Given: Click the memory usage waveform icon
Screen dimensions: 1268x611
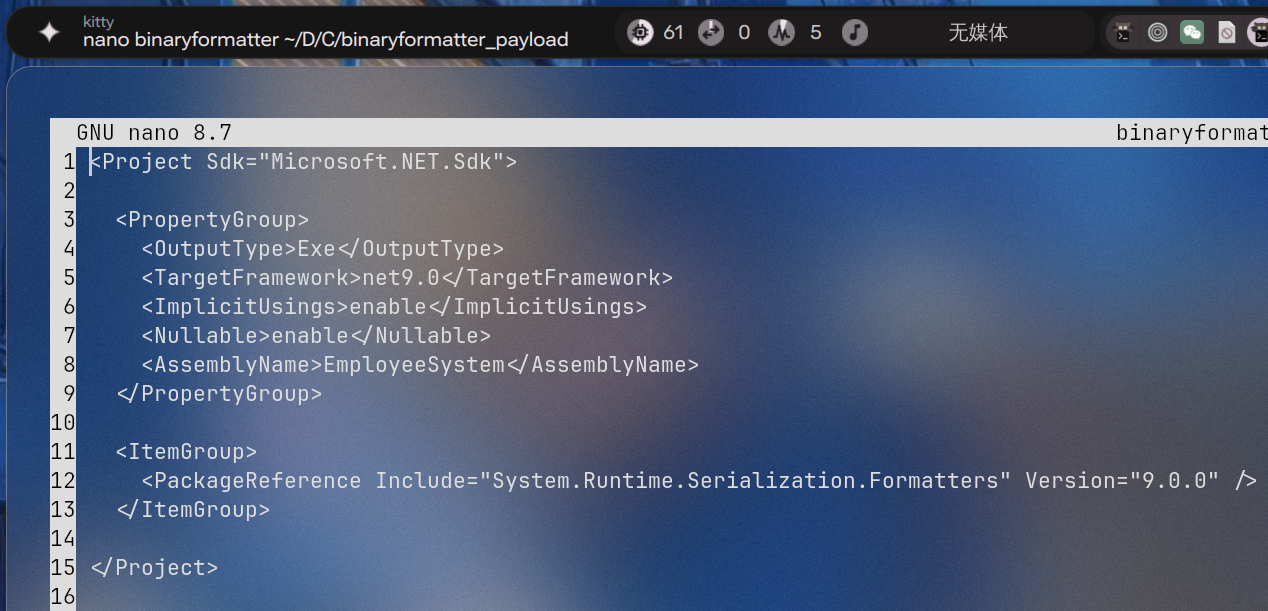Looking at the screenshot, I should point(781,33).
